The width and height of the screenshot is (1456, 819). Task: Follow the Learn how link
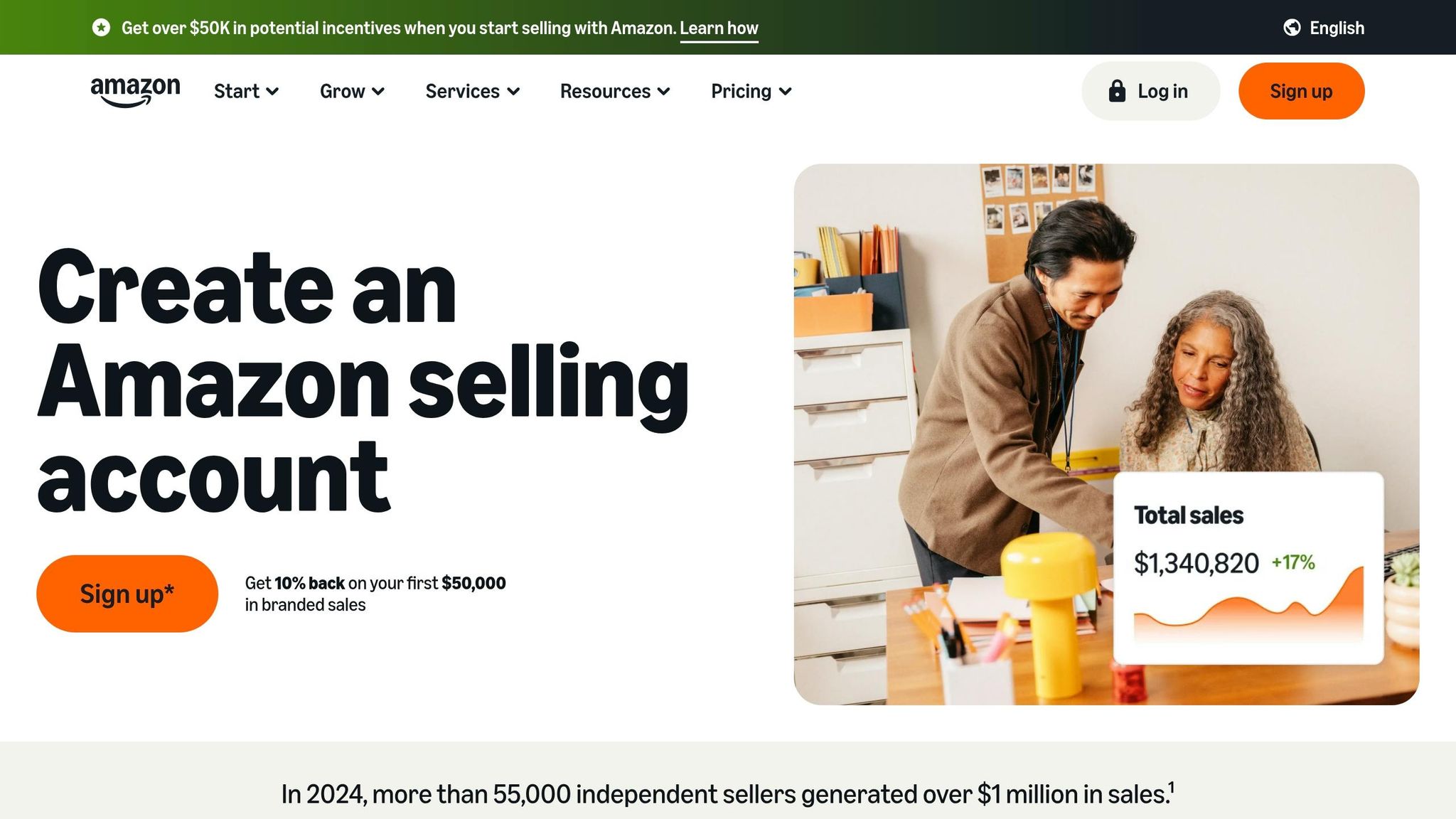(x=719, y=28)
